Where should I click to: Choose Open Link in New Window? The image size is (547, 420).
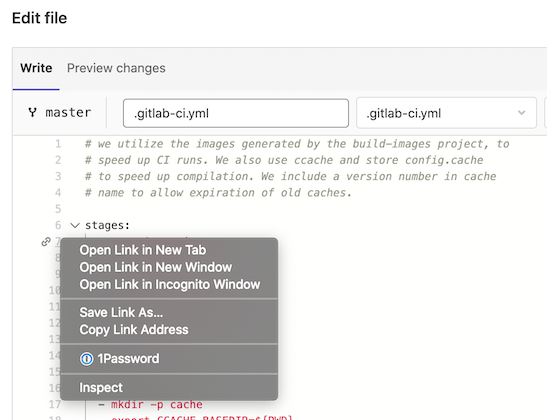click(156, 267)
